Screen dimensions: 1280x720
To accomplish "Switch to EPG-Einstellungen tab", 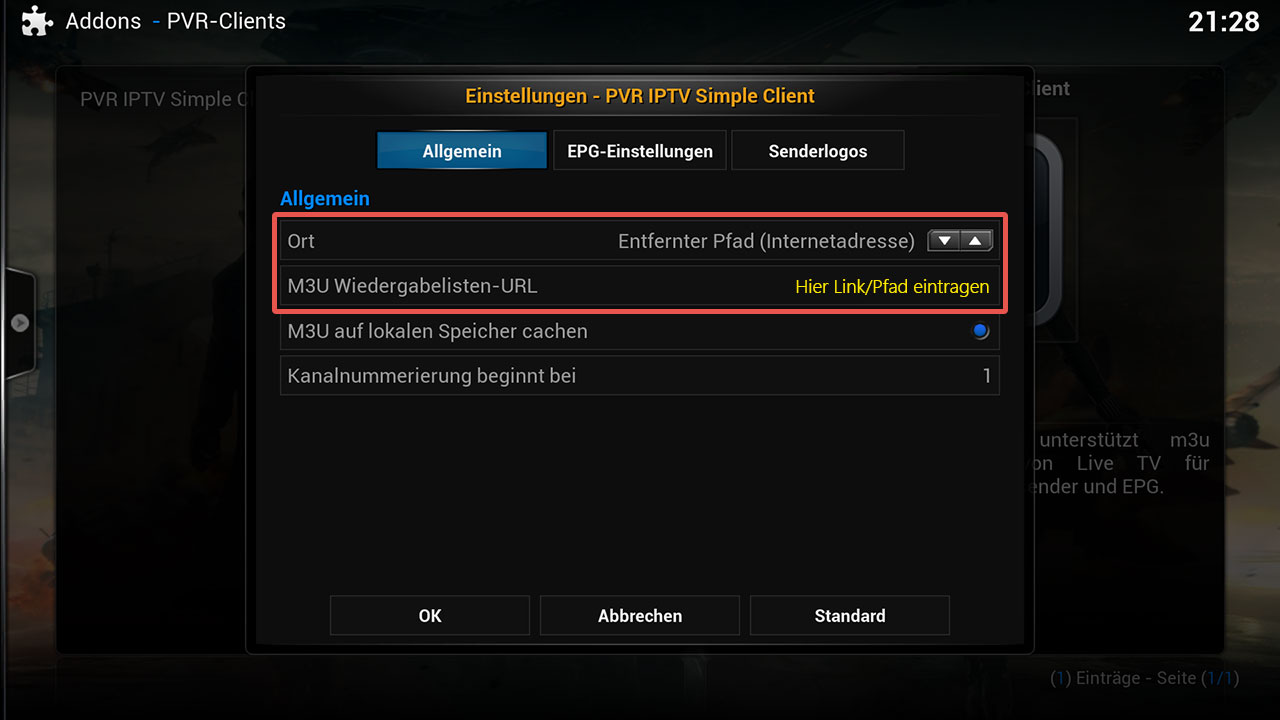I will click(640, 151).
